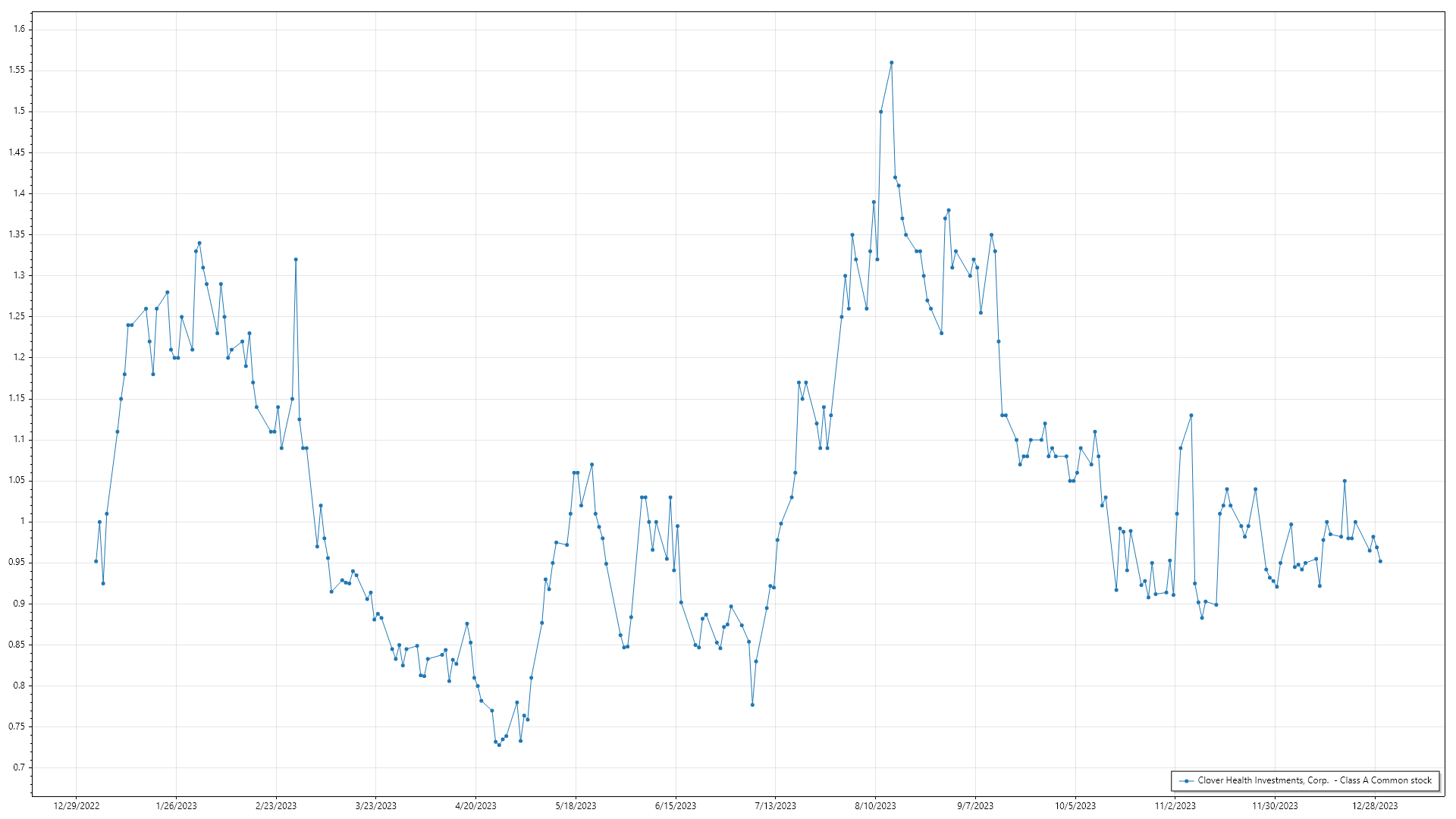Click the Clover Health Investments legend label

(x=1314, y=780)
